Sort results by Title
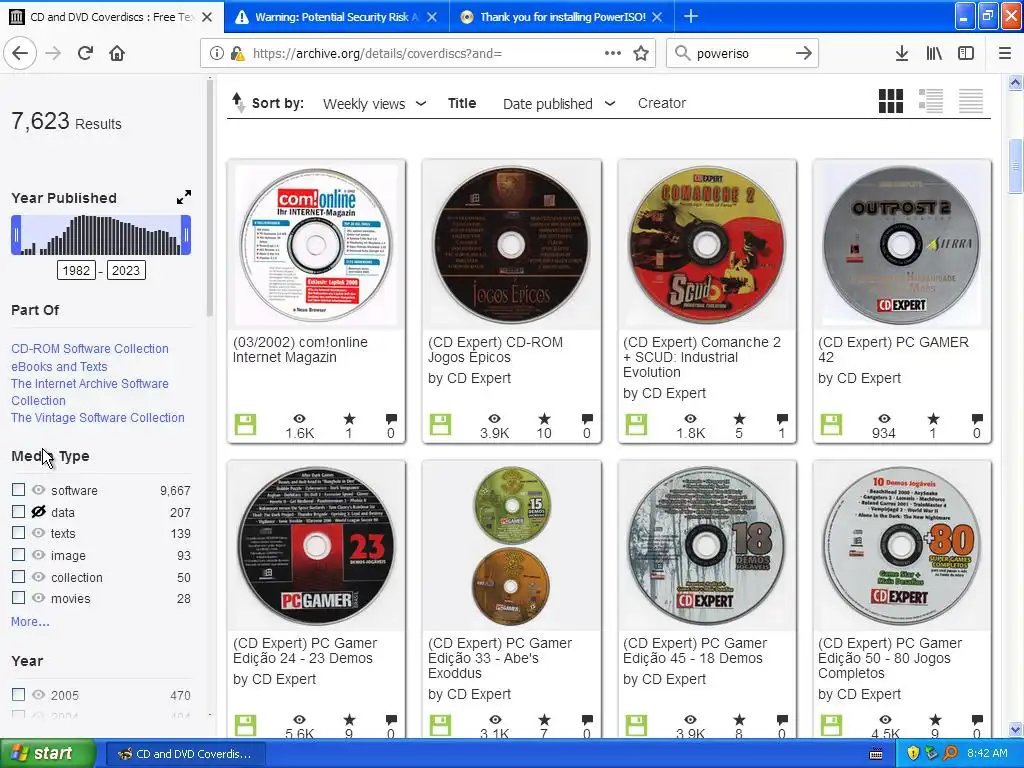This screenshot has height=768, width=1024. tap(462, 103)
